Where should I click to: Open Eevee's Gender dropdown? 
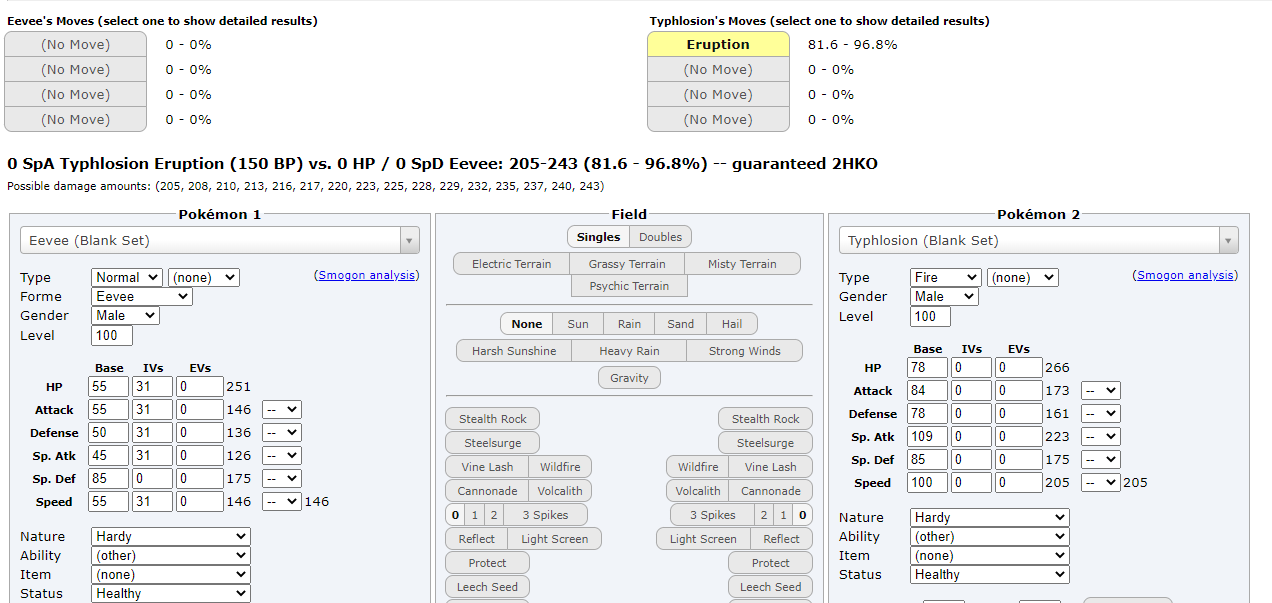tap(125, 316)
